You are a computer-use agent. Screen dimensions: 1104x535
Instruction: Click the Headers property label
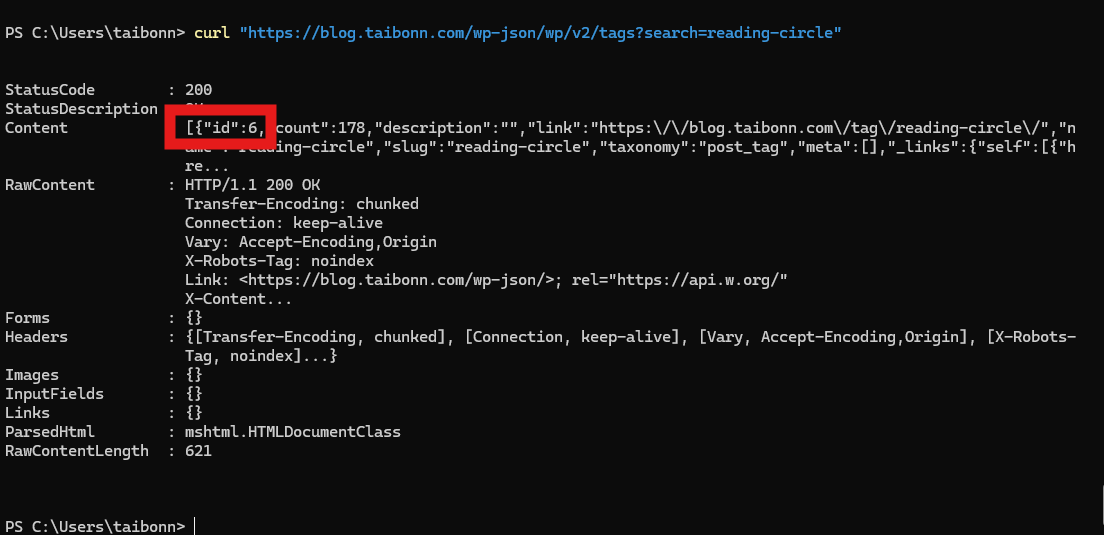point(37,337)
